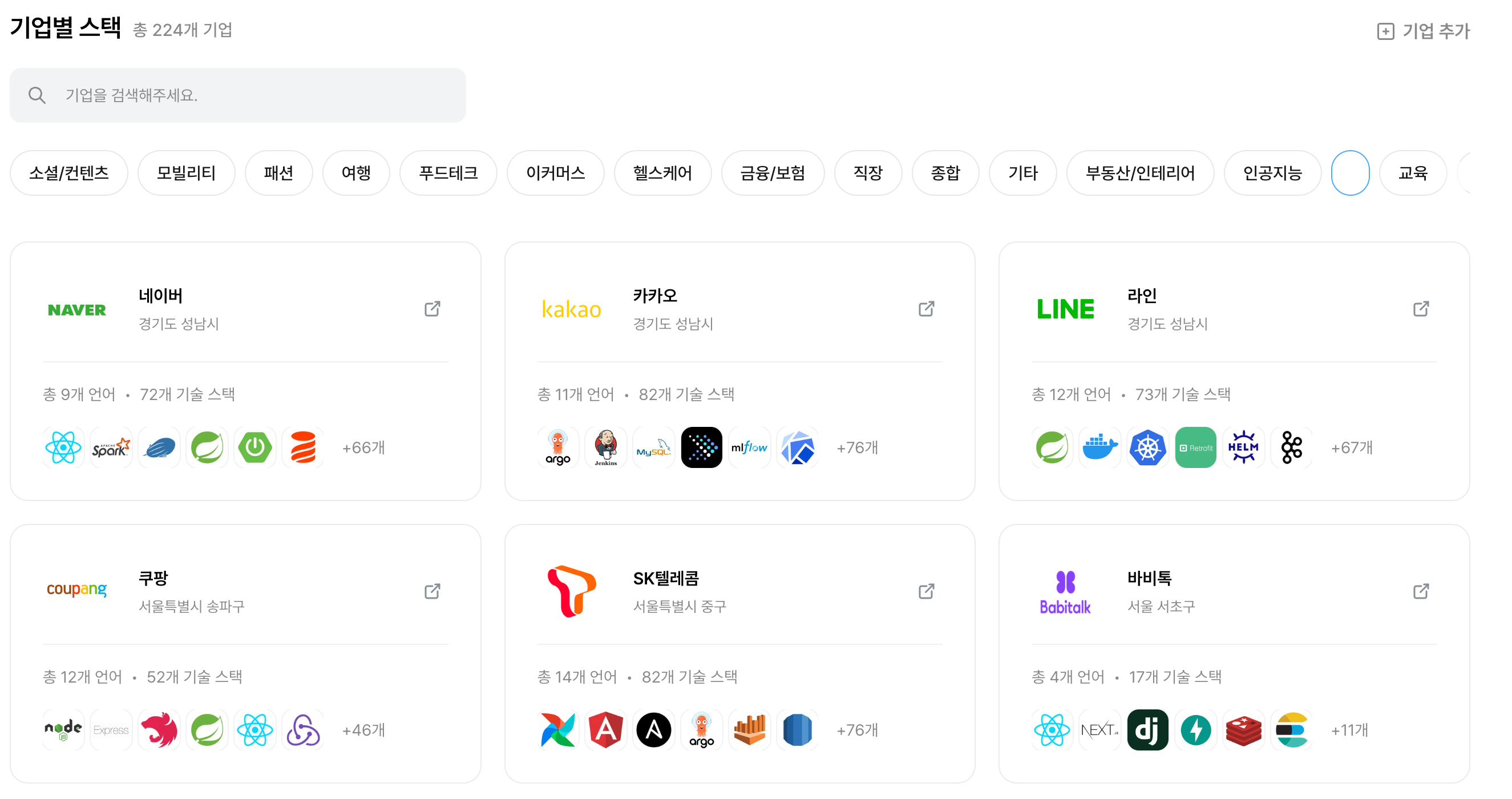
Task: Click the React icon in Naver card
Action: 63,447
